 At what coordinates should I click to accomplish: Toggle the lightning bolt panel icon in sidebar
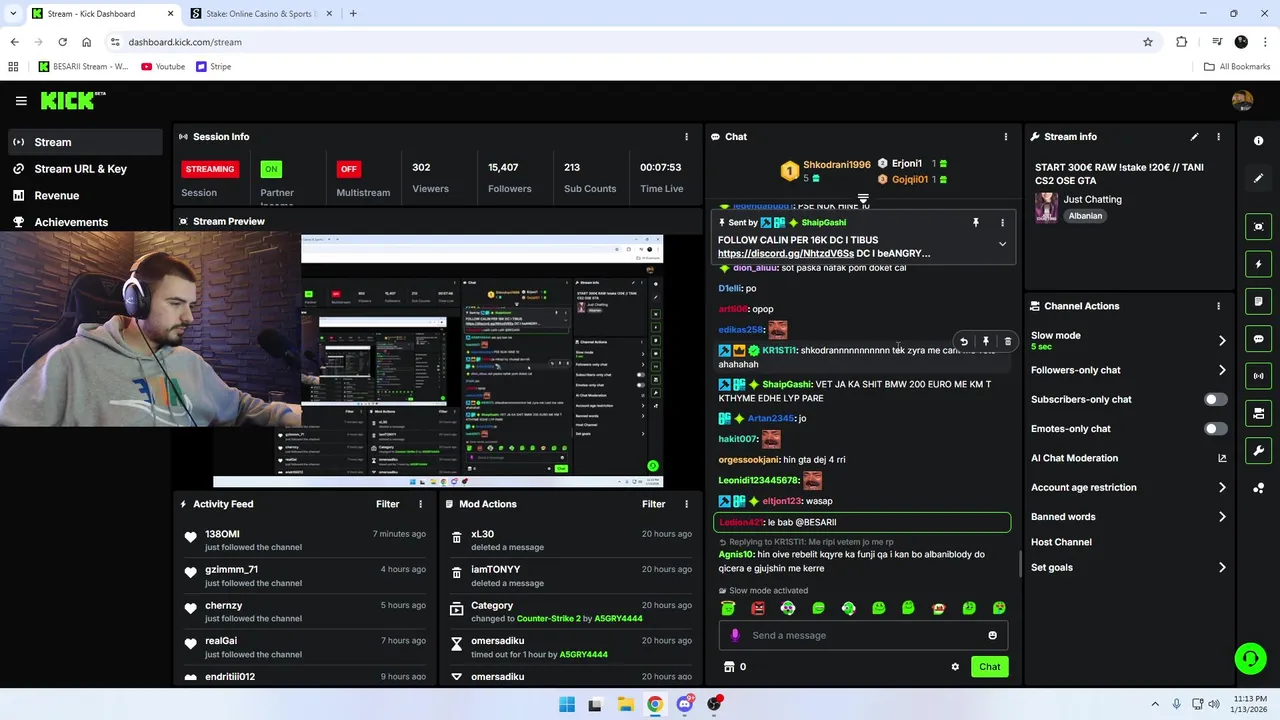[1258, 264]
